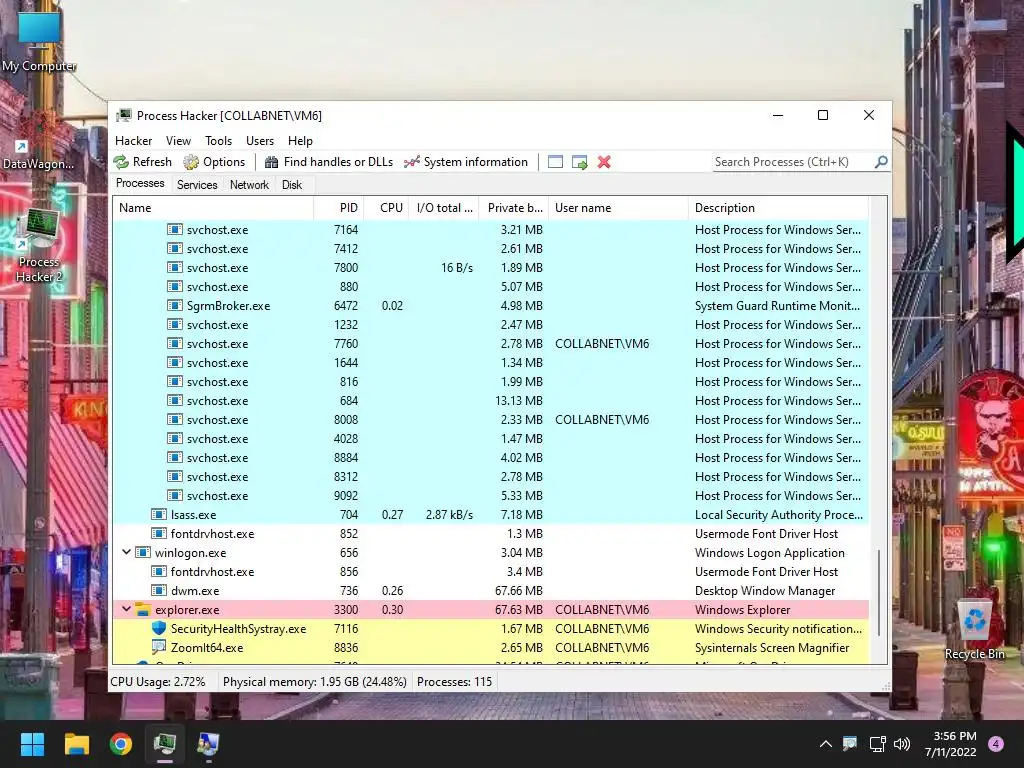
Task: Click the SgrmBroker.exe process icon
Action: 174,306
